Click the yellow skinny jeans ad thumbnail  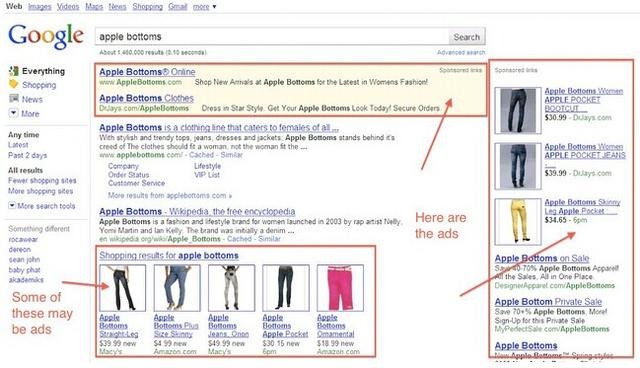518,222
